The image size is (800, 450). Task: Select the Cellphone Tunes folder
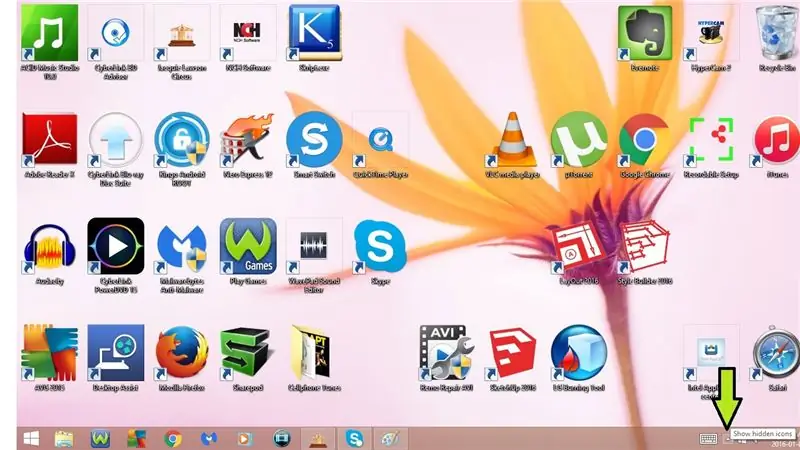[x=314, y=354]
